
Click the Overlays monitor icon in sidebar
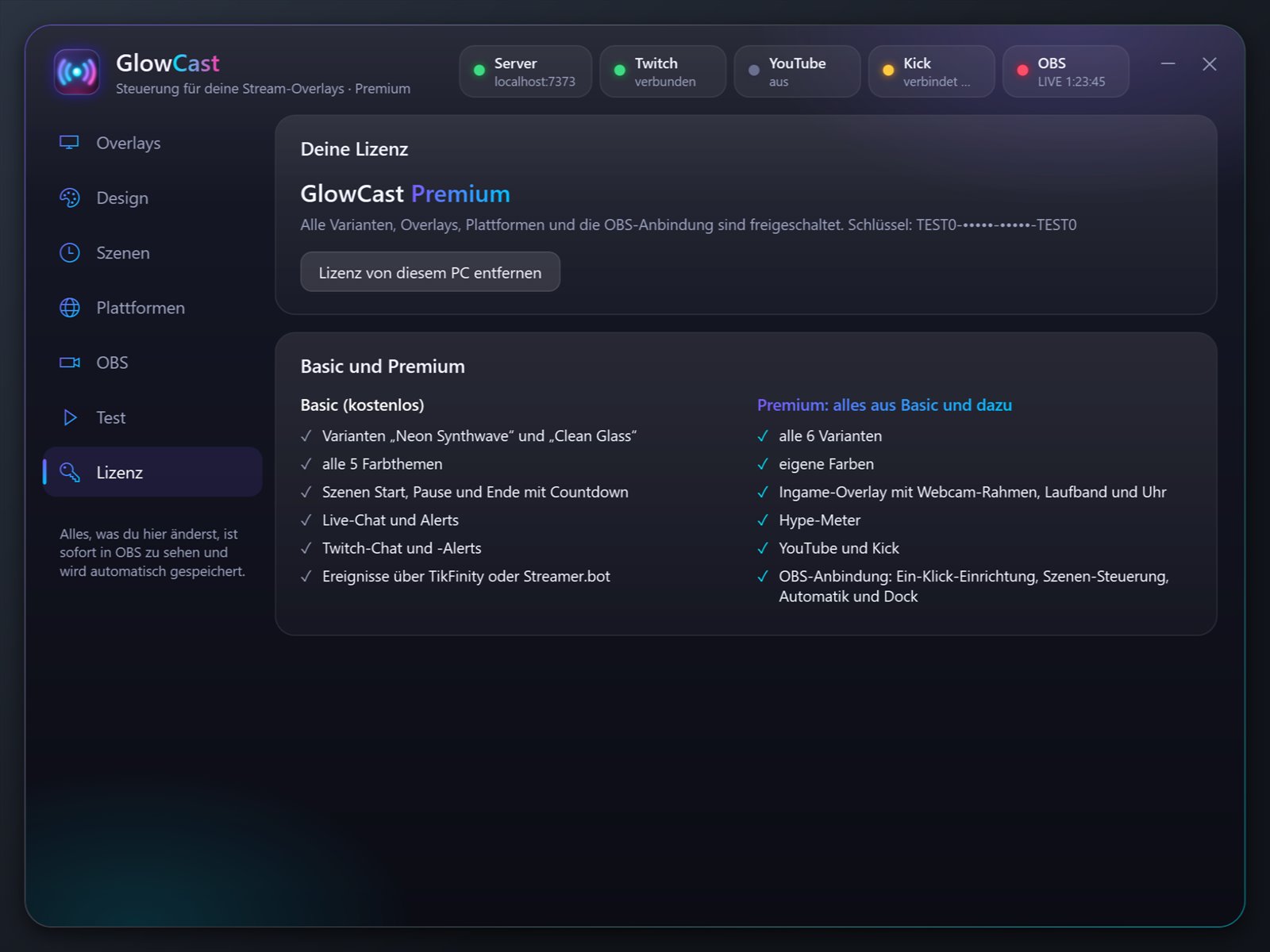point(70,143)
